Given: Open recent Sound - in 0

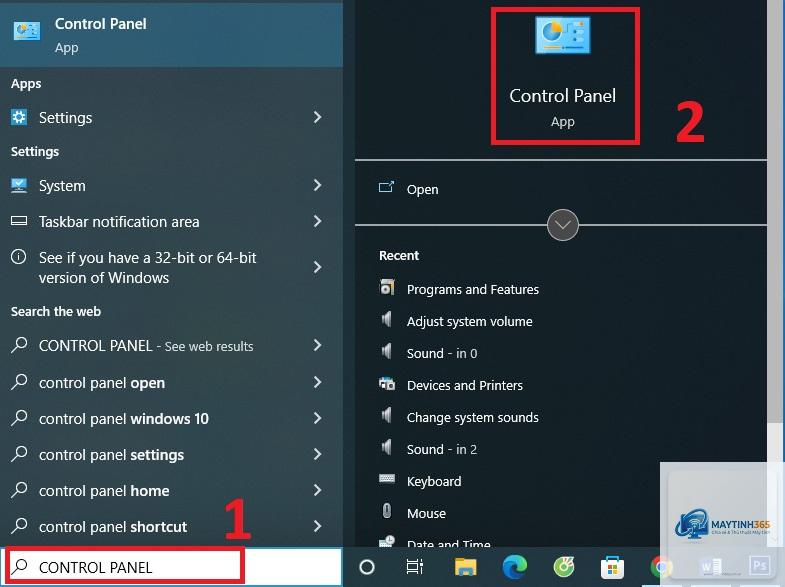Looking at the screenshot, I should tap(442, 354).
